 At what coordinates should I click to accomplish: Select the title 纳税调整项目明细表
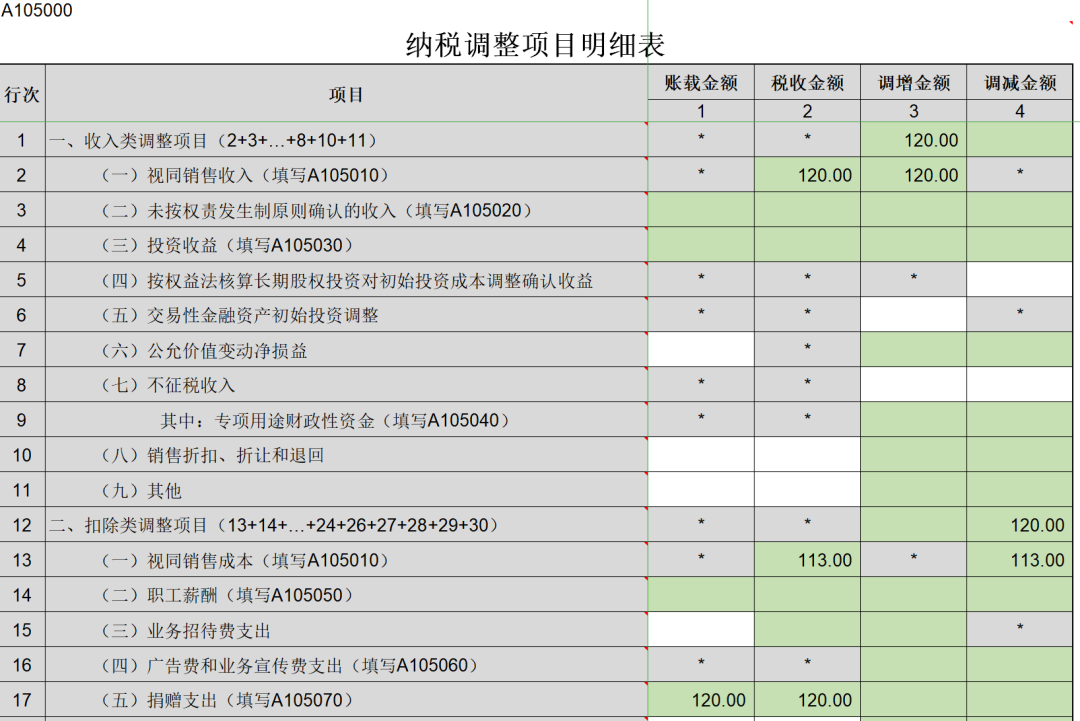tap(535, 45)
